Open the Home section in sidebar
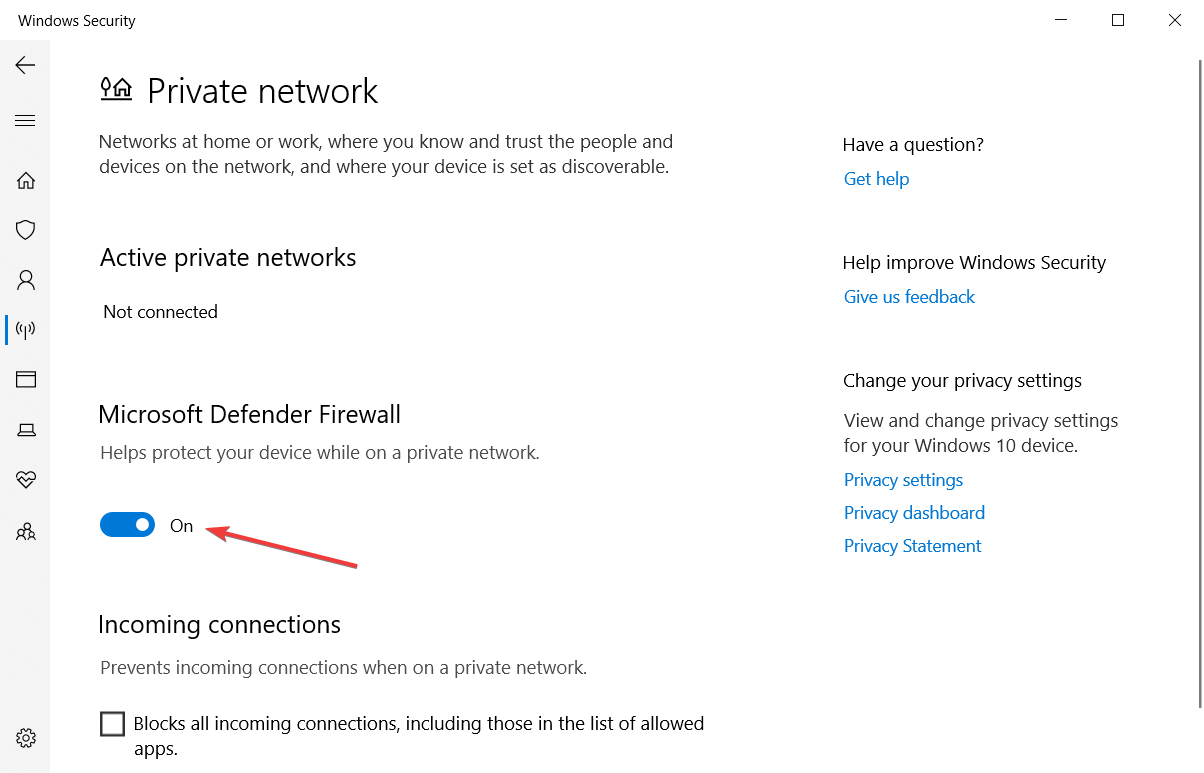 26,181
